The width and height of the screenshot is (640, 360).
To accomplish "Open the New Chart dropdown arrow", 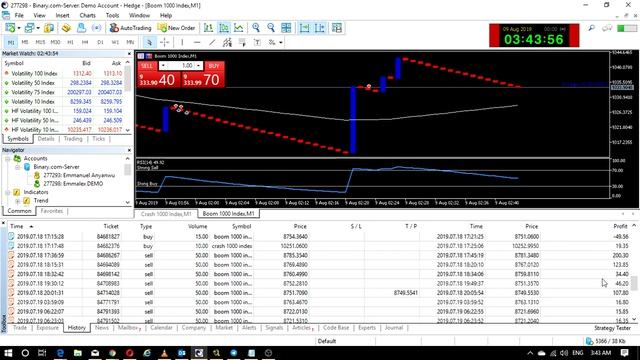I will coord(19,28).
